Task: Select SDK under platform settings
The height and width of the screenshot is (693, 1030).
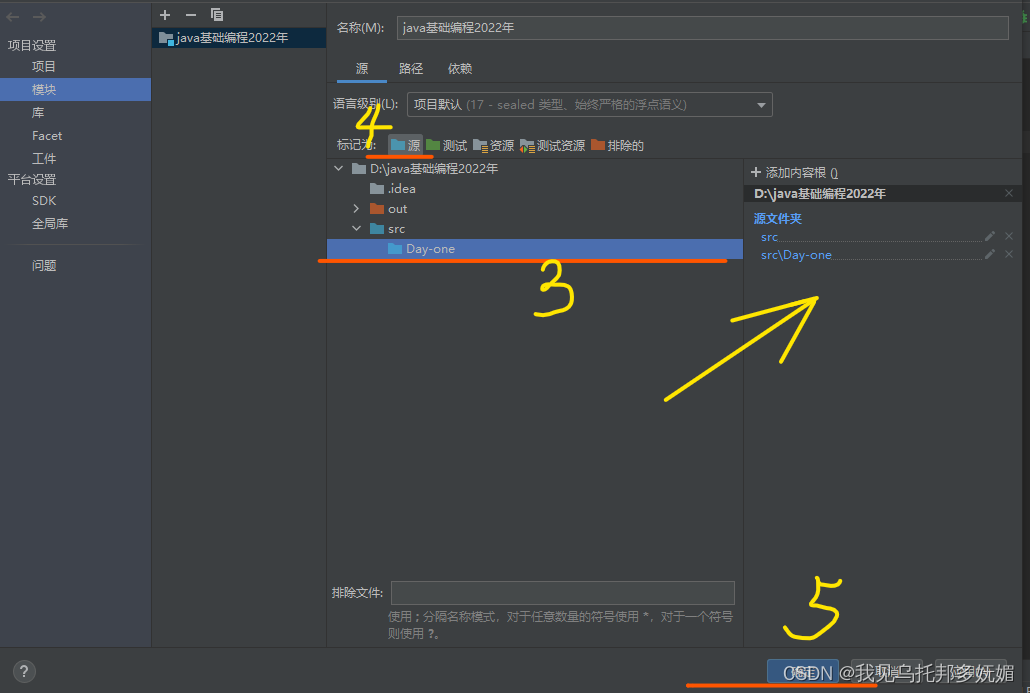Action: tap(44, 200)
